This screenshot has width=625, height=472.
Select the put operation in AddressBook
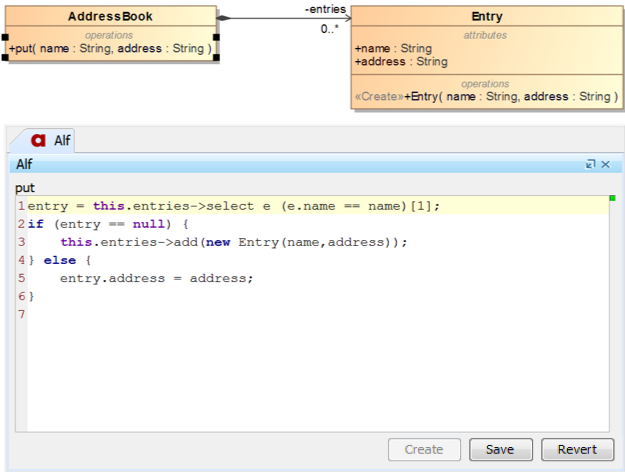110,47
